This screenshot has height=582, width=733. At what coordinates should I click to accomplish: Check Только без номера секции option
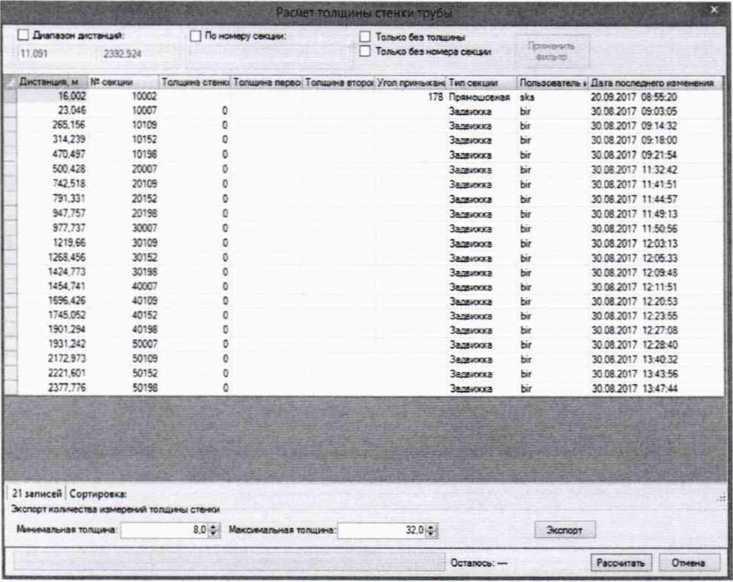[x=366, y=50]
